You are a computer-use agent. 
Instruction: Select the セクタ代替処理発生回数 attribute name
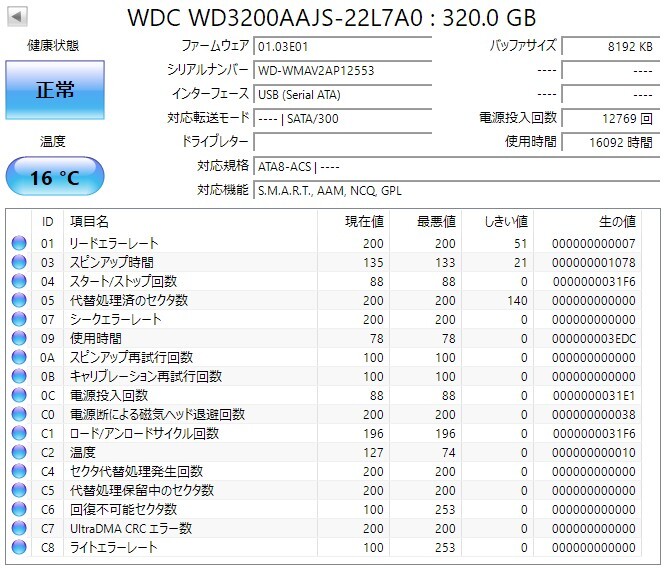[x=137, y=471]
